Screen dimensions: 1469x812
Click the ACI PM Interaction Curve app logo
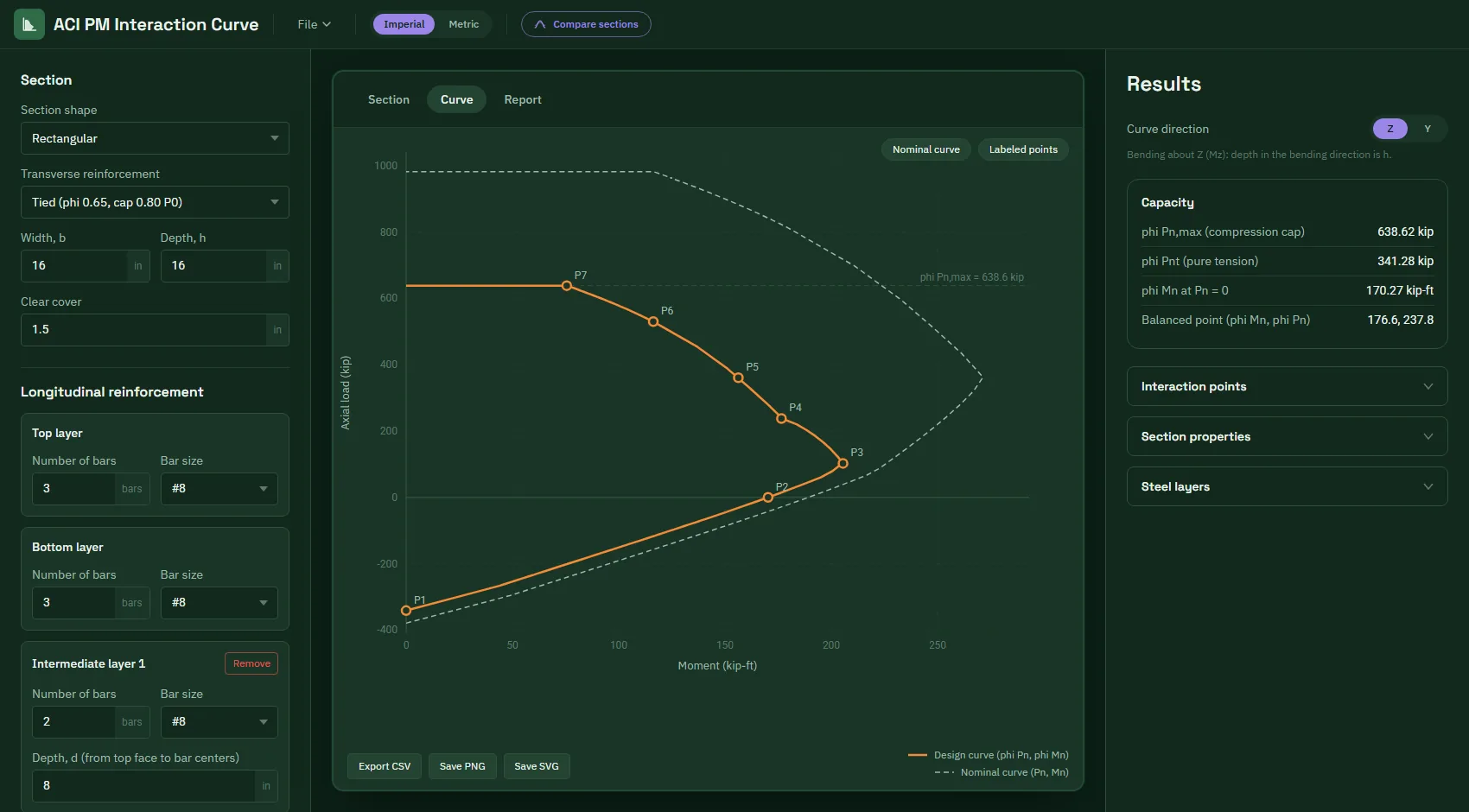pos(29,24)
